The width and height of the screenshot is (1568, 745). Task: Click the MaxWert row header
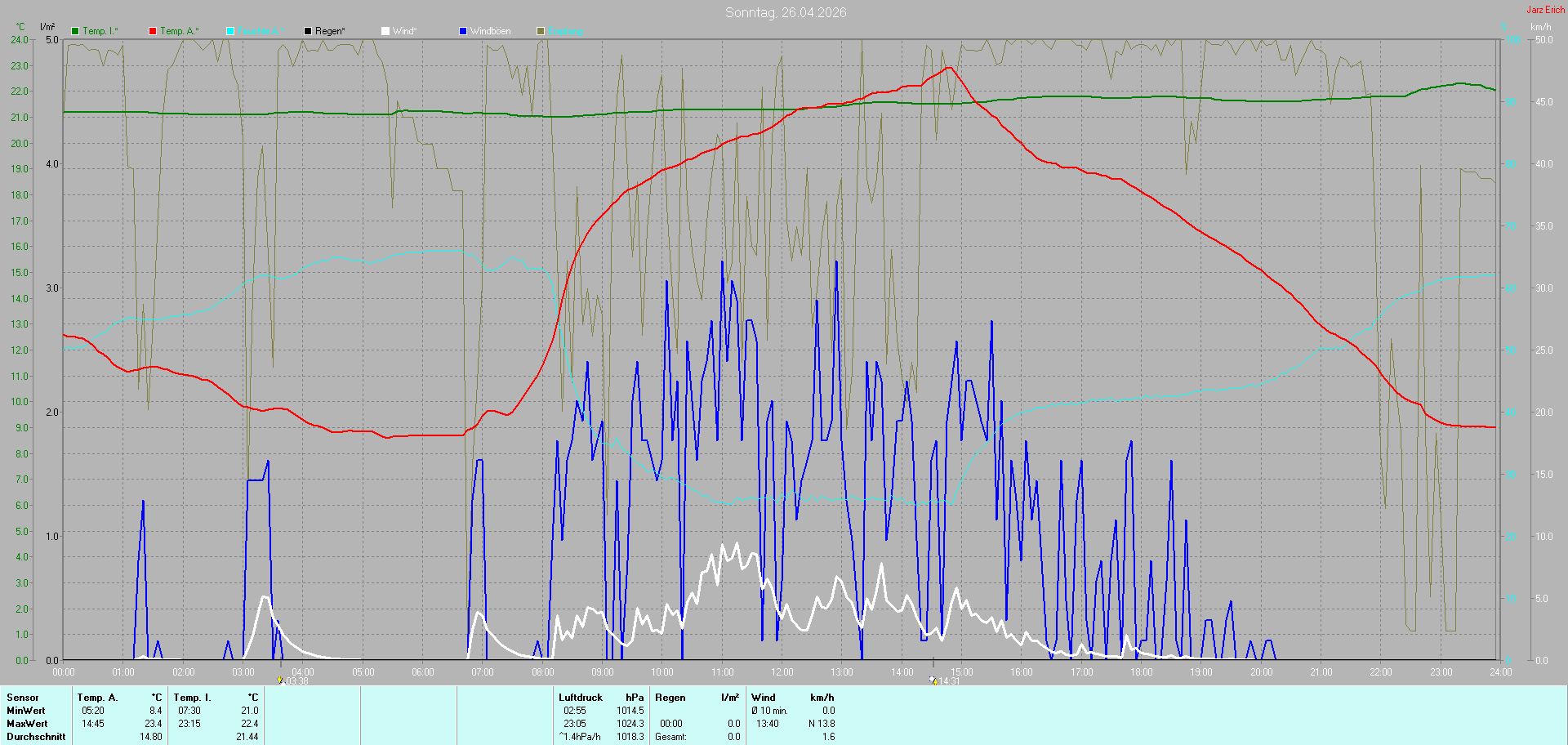click(27, 724)
